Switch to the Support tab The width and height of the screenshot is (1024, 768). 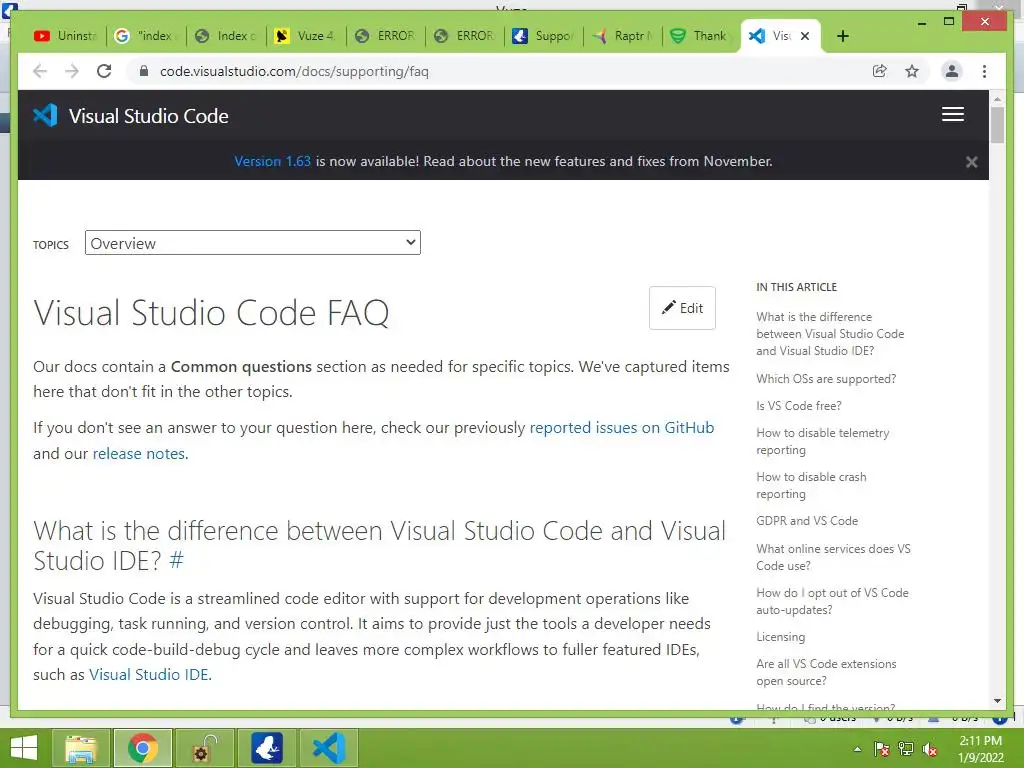pyautogui.click(x=543, y=36)
